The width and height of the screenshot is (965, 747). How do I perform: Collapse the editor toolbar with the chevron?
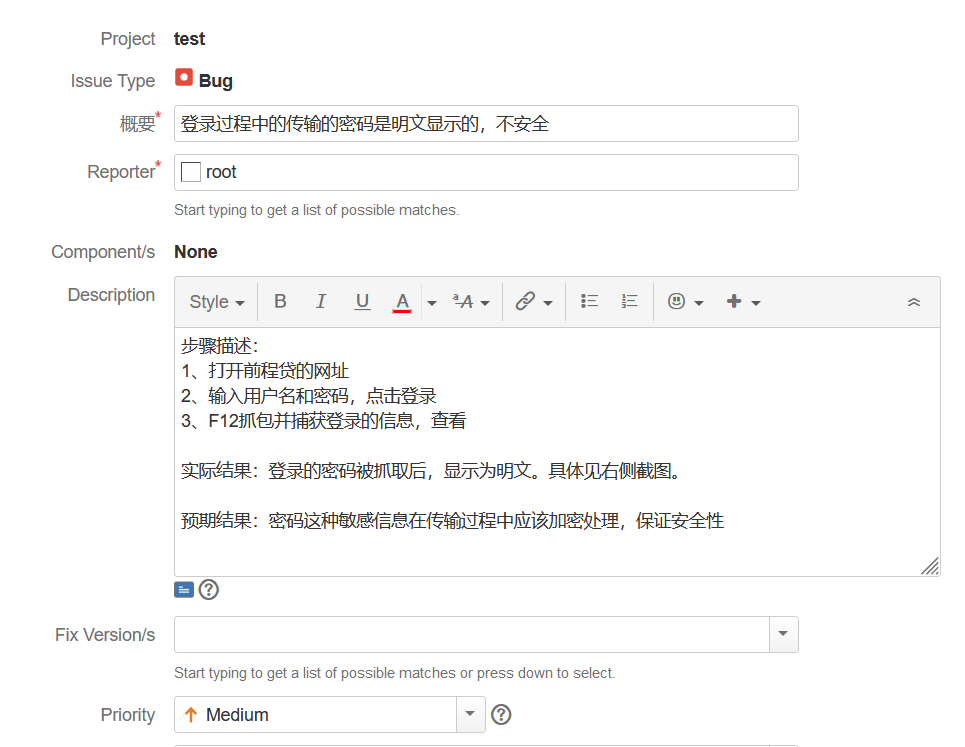[913, 299]
